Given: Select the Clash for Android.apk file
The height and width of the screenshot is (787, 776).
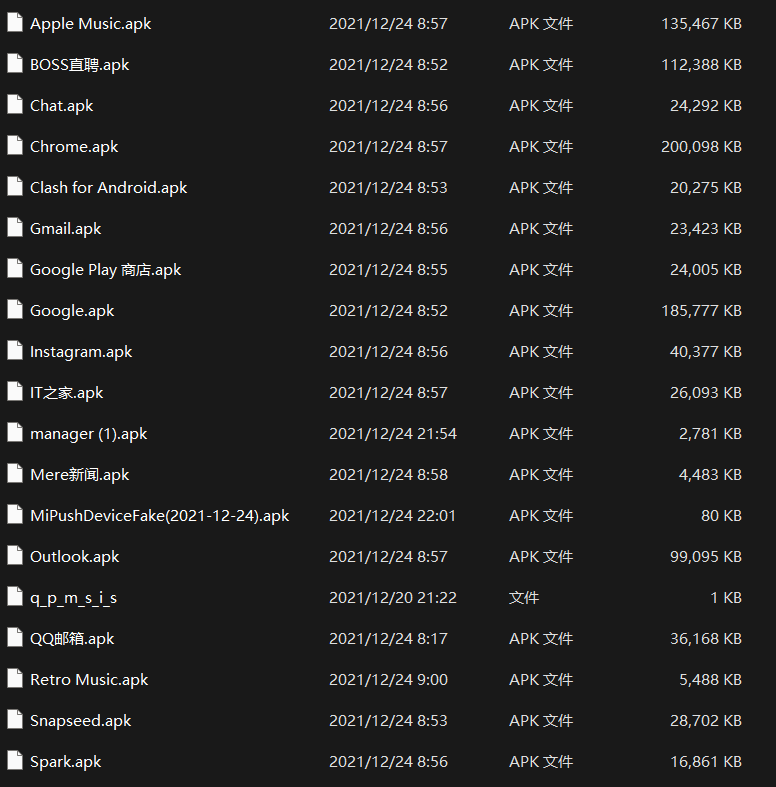Looking at the screenshot, I should tap(108, 188).
